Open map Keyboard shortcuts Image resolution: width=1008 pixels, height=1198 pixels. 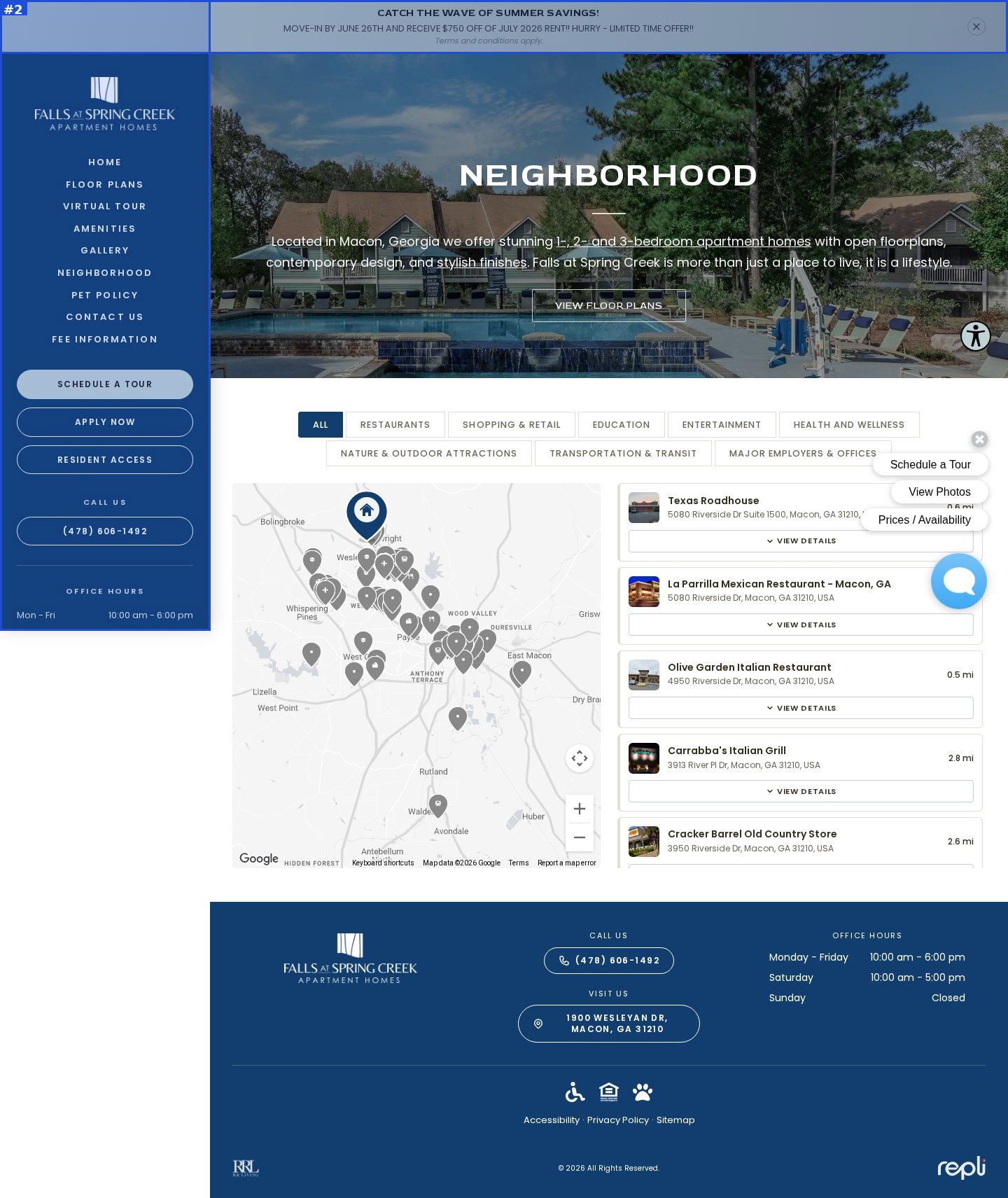coord(383,863)
